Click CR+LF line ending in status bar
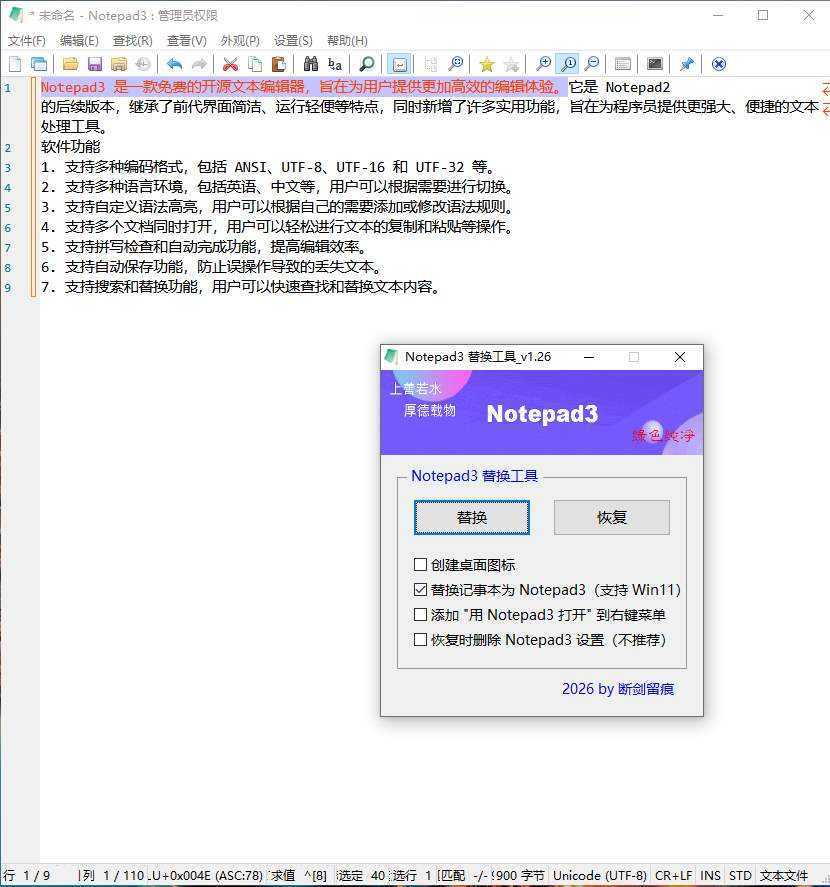Viewport: 830px width, 887px height. click(673, 875)
